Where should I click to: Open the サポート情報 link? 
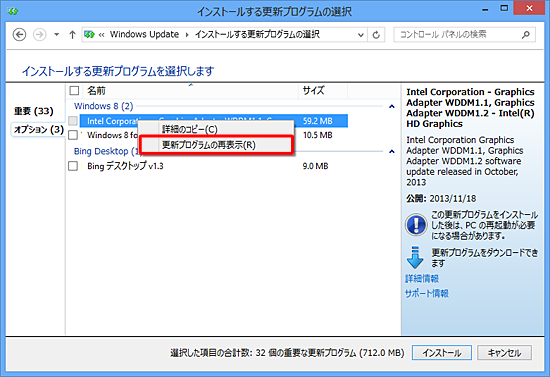pyautogui.click(x=427, y=294)
